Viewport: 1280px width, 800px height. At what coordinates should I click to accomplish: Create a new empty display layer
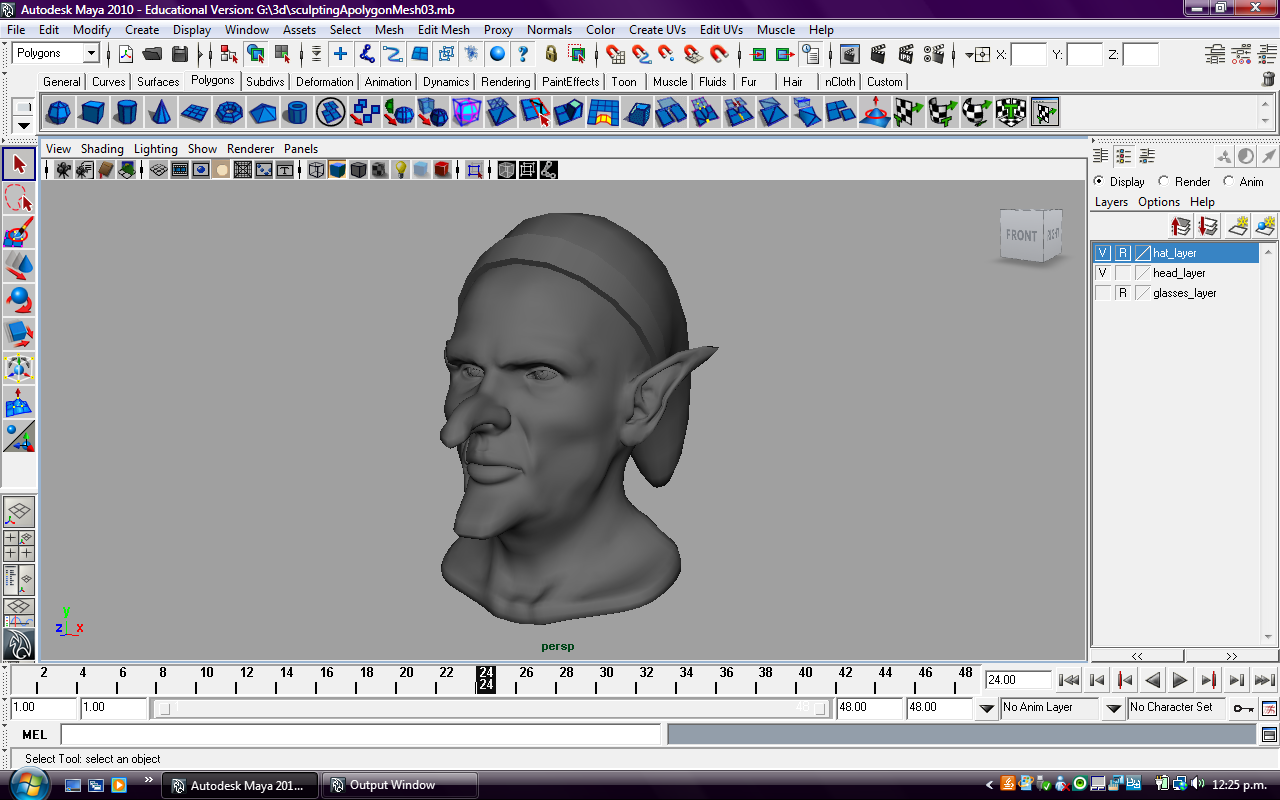(x=1237, y=226)
